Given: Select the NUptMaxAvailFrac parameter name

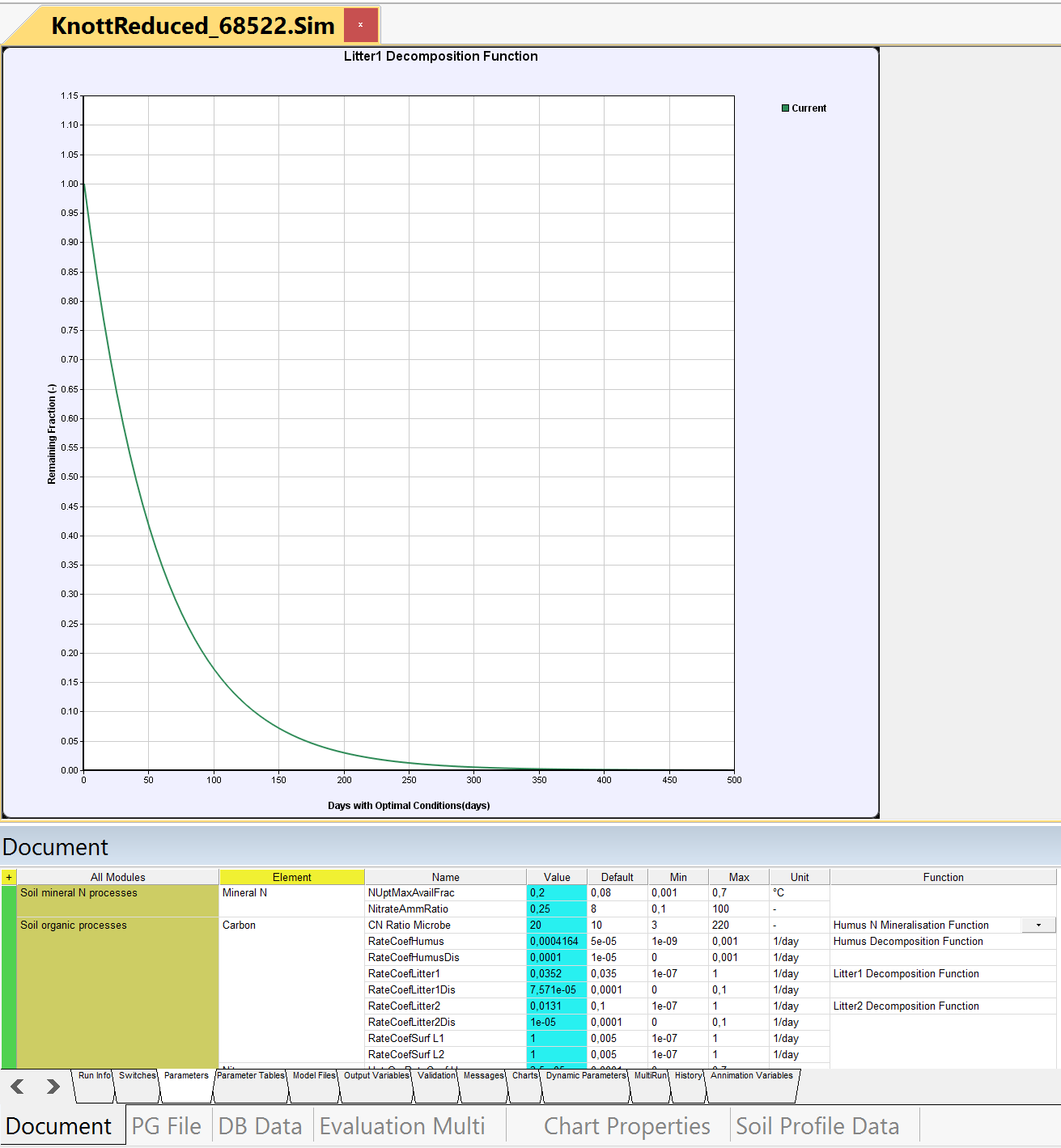Looking at the screenshot, I should (x=445, y=892).
